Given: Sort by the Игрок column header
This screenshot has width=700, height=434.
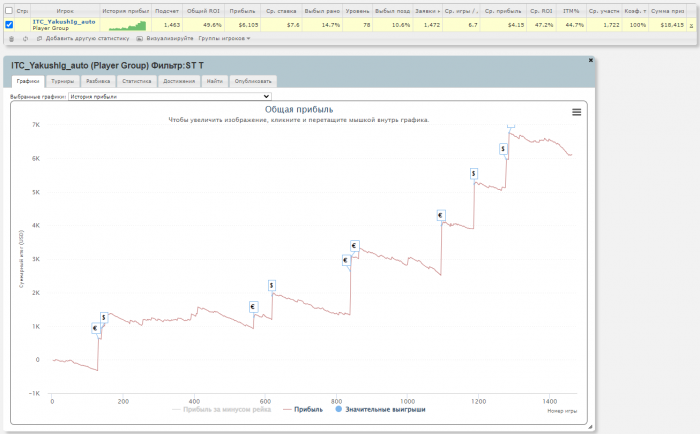Looking at the screenshot, I should [x=65, y=11].
